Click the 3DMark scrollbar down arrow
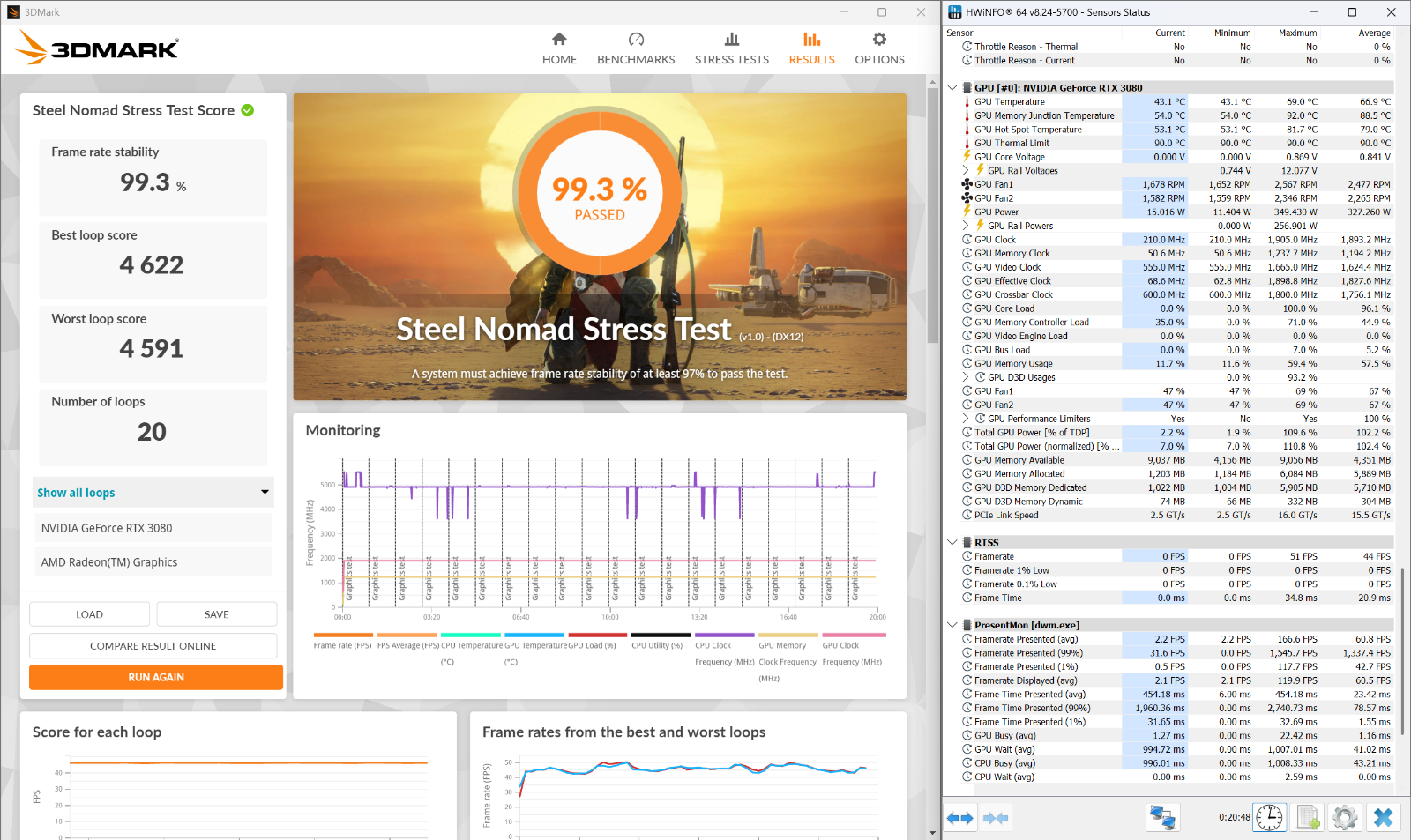The width and height of the screenshot is (1411, 840). [x=933, y=832]
